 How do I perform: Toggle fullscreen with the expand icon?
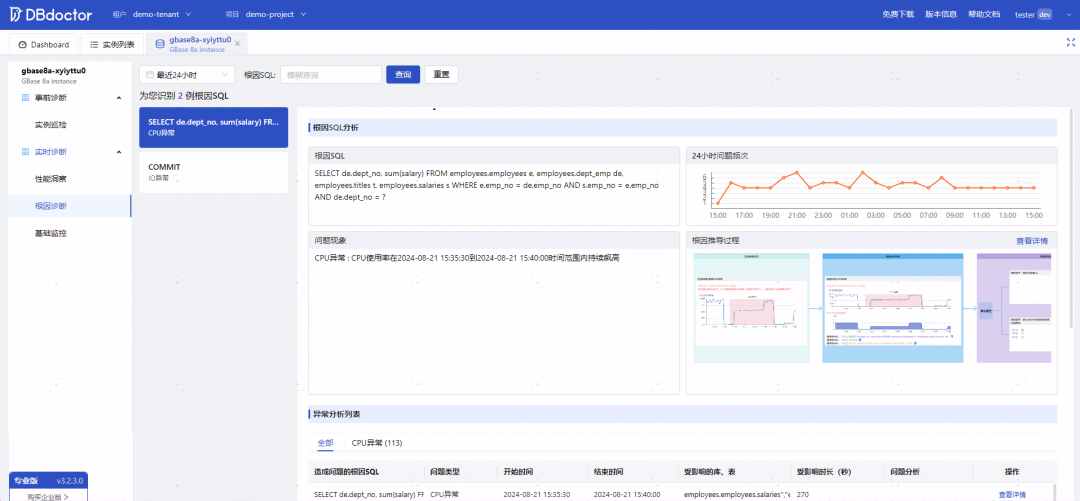click(1070, 42)
